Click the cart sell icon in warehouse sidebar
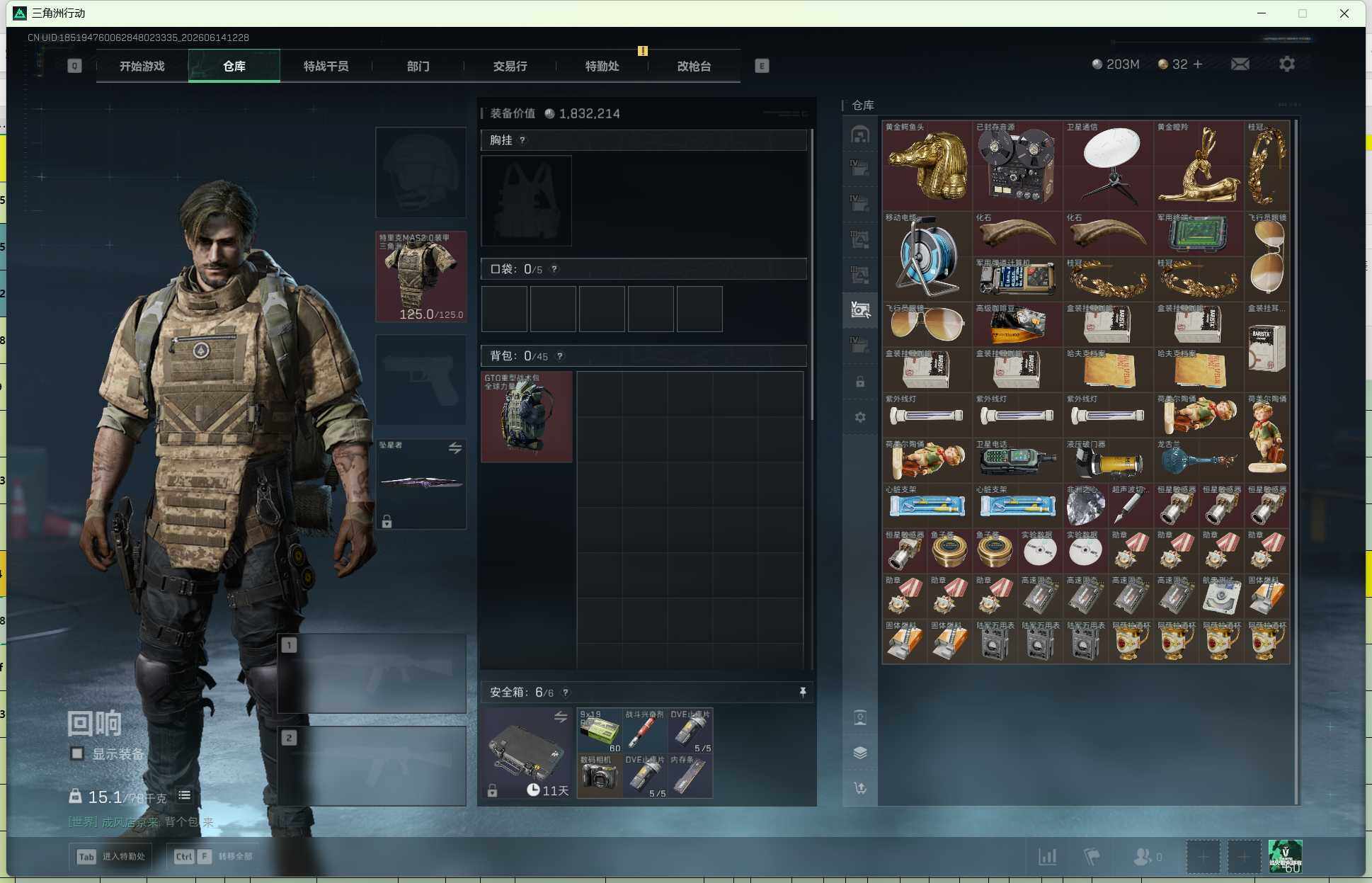Screen dimensions: 1372x883 [x=860, y=787]
